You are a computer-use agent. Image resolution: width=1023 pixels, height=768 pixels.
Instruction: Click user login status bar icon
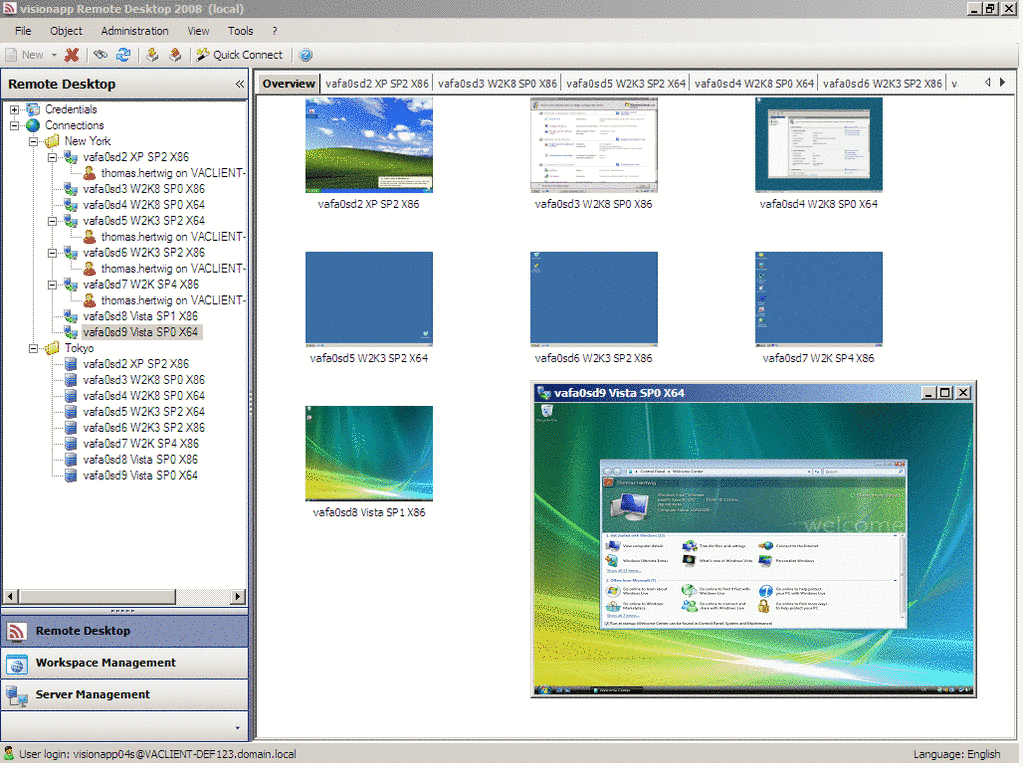click(x=9, y=754)
